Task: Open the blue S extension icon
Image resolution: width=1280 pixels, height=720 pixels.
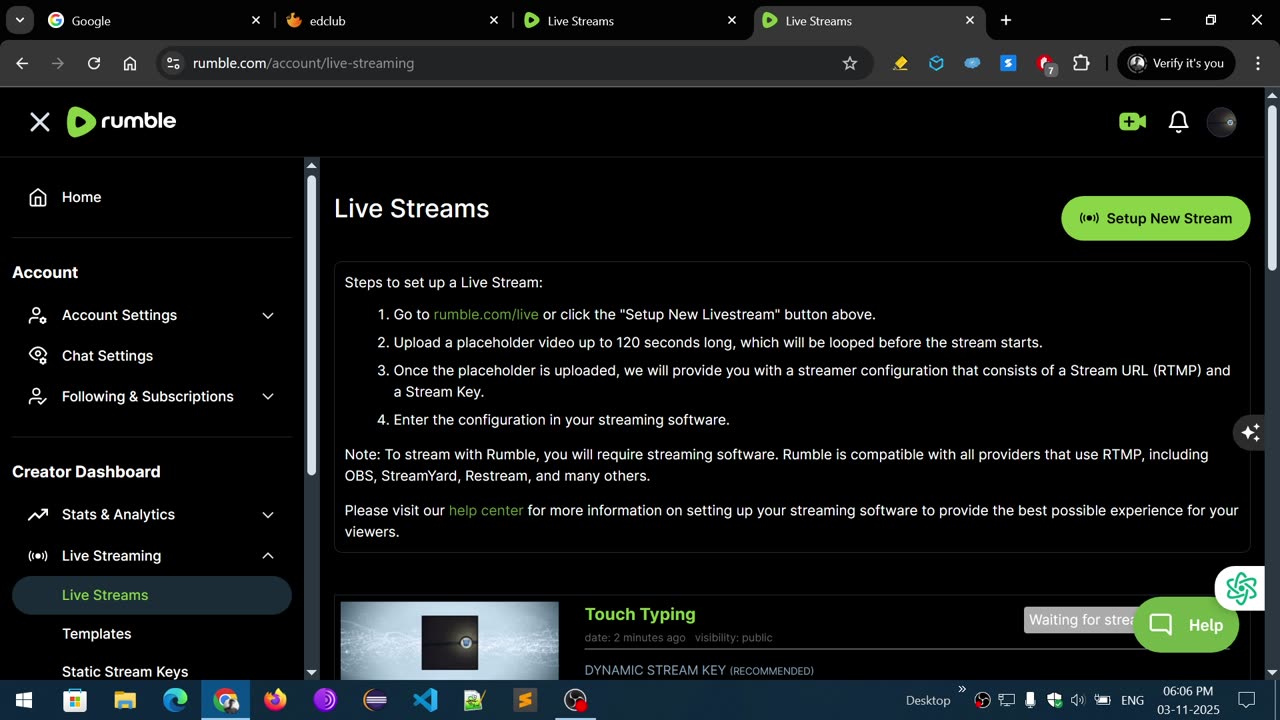Action: [1008, 63]
